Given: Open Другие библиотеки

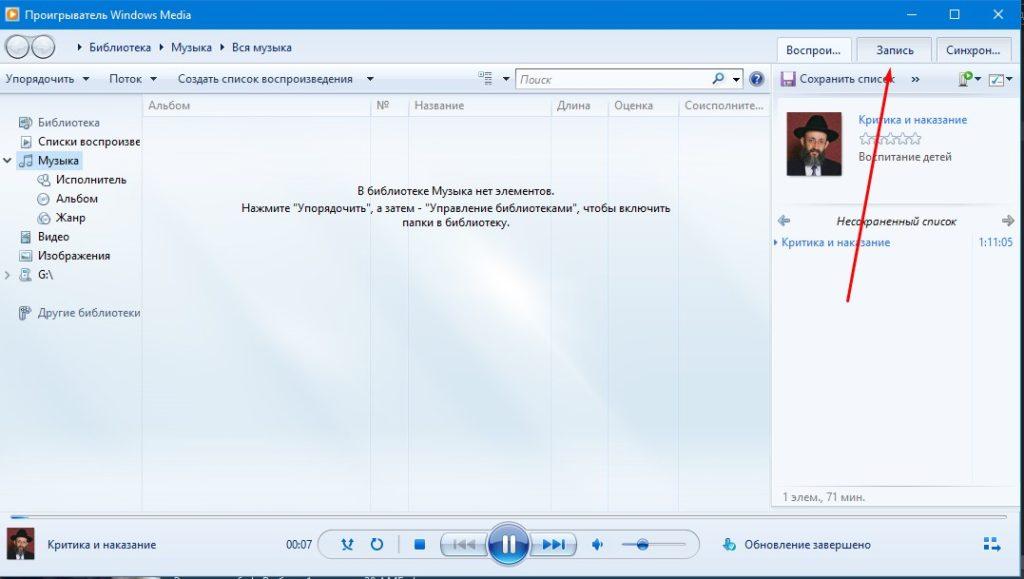Looking at the screenshot, I should (x=80, y=313).
